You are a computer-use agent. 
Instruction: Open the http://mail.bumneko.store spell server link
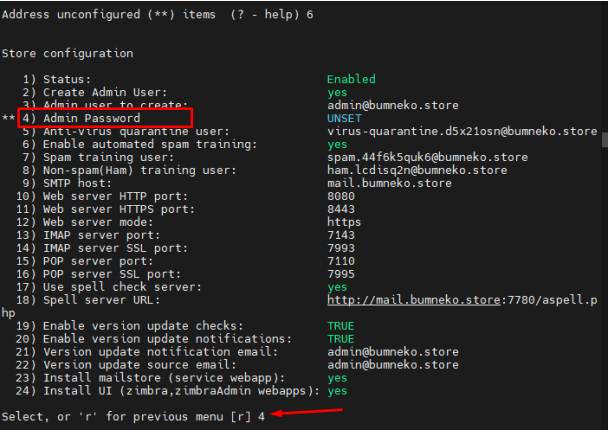[414, 300]
